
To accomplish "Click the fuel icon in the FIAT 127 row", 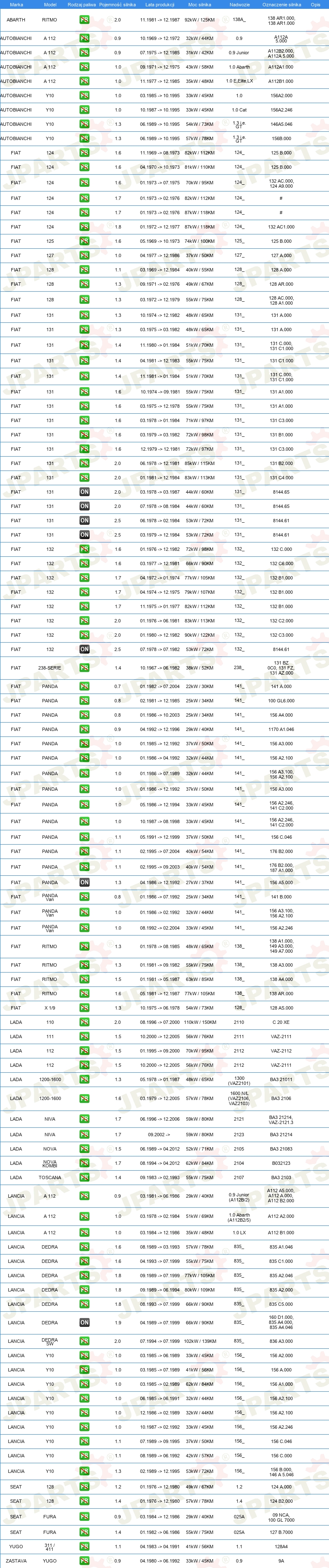I will tap(84, 256).
